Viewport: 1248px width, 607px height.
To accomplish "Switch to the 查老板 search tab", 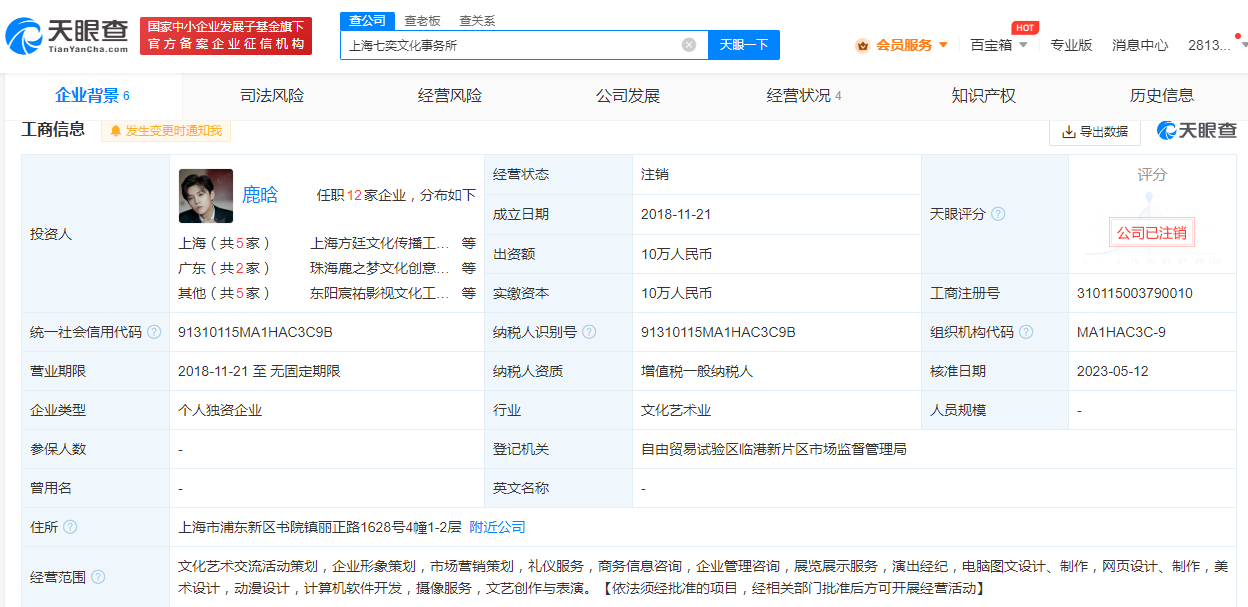I will [422, 21].
